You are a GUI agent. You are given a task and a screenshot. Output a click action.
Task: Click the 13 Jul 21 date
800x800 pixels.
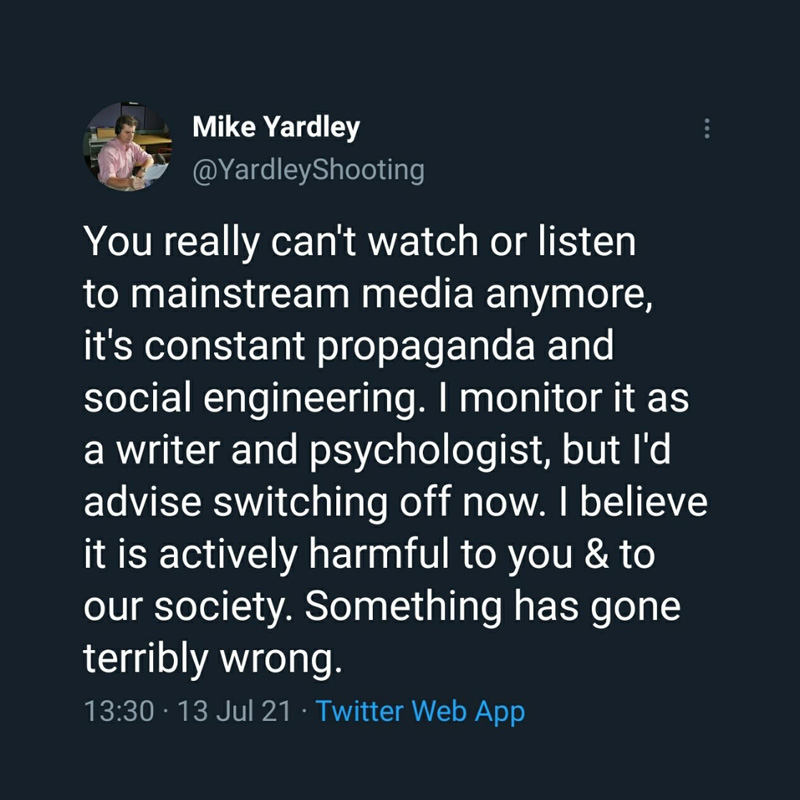[234, 711]
